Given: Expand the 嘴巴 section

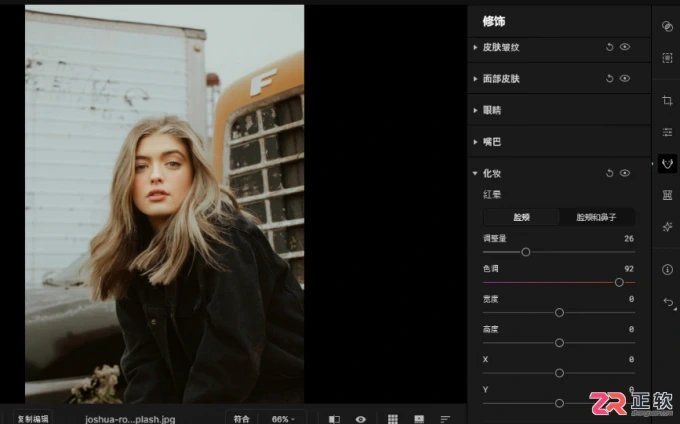Looking at the screenshot, I should click(x=475, y=142).
